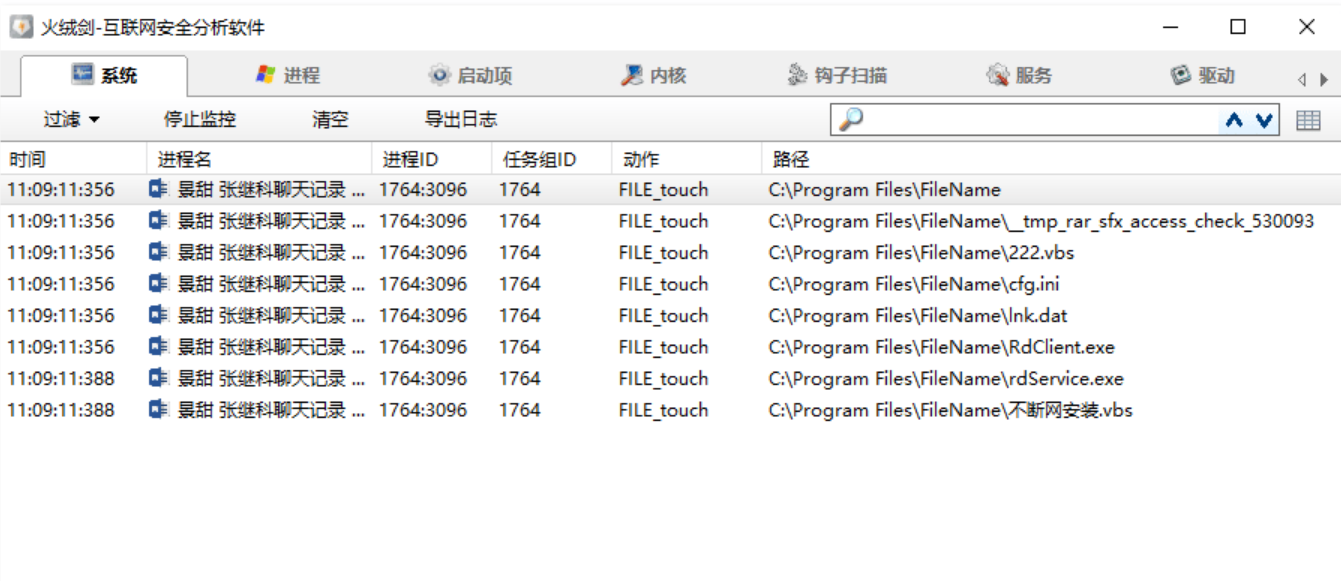Image resolution: width=1341 pixels, height=581 pixels.
Task: Click the search previous up arrow
Action: click(1234, 120)
